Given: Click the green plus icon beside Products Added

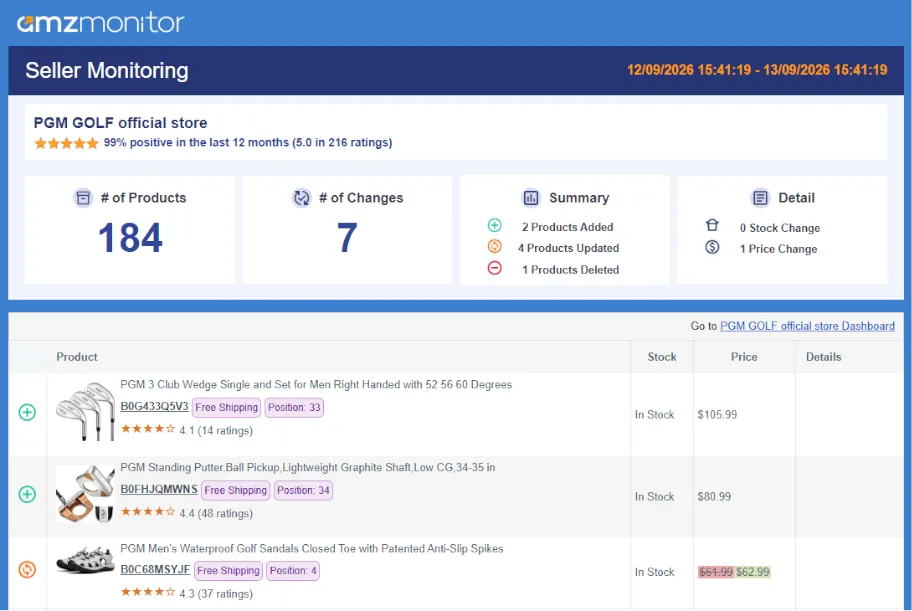Looking at the screenshot, I should pos(494,225).
